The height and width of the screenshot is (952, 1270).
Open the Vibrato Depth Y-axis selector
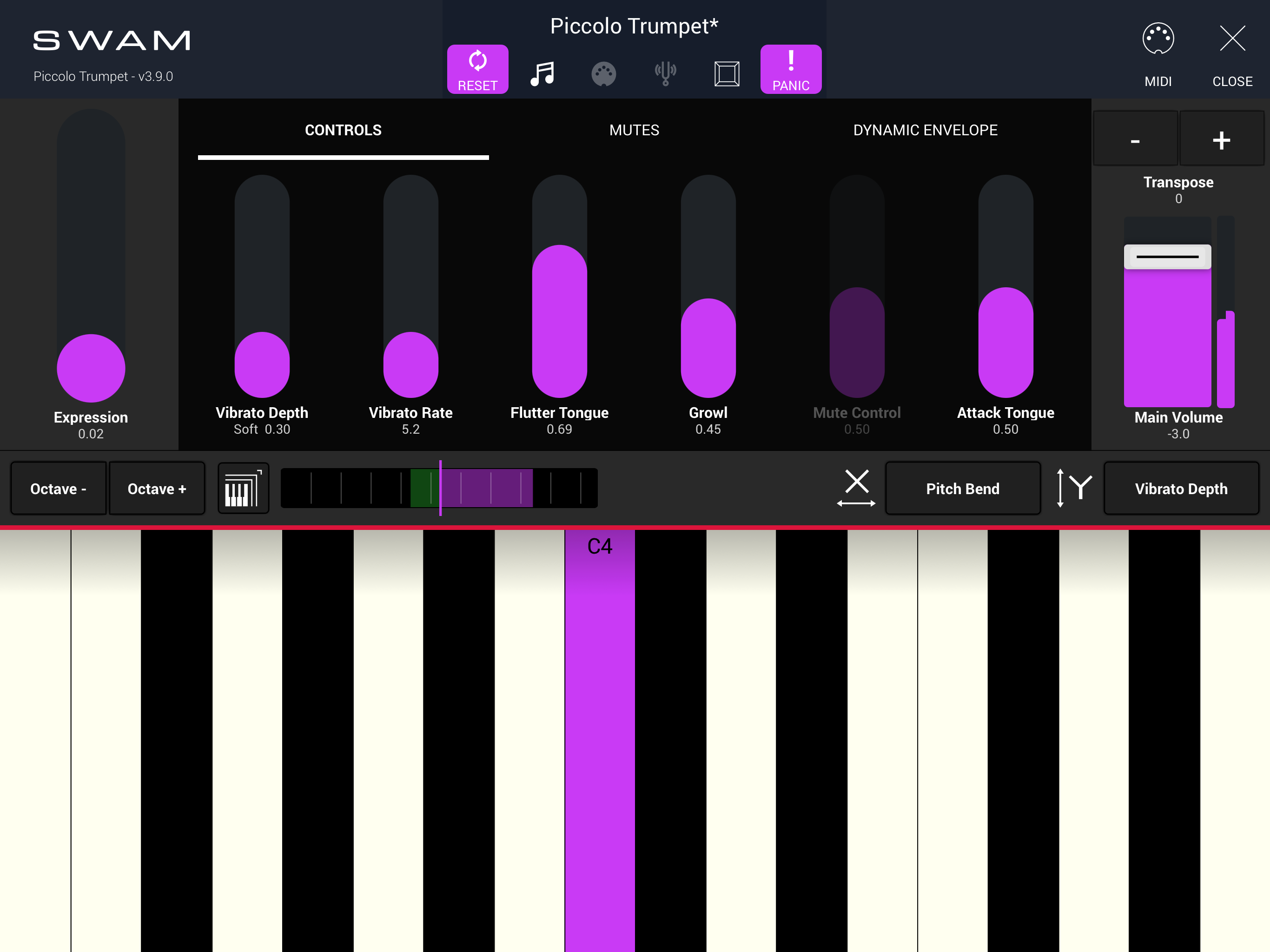point(1182,489)
